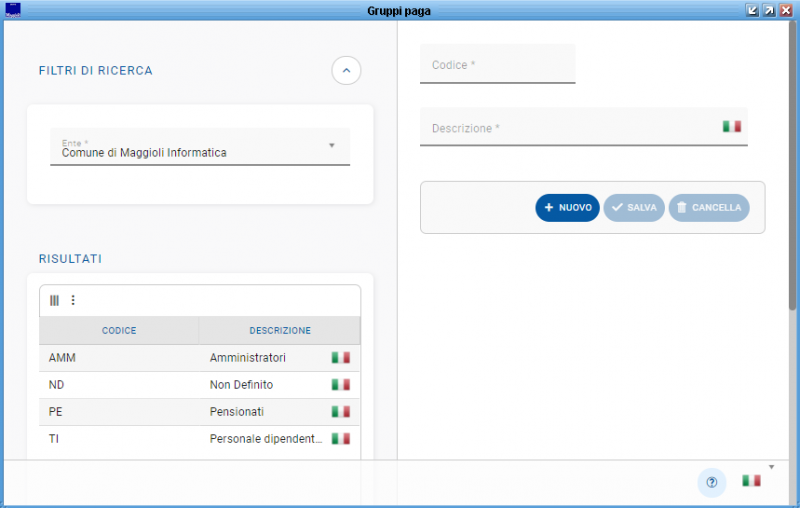This screenshot has height=508, width=800.
Task: Click the Italian flag beside Non Definito
Action: tap(341, 384)
